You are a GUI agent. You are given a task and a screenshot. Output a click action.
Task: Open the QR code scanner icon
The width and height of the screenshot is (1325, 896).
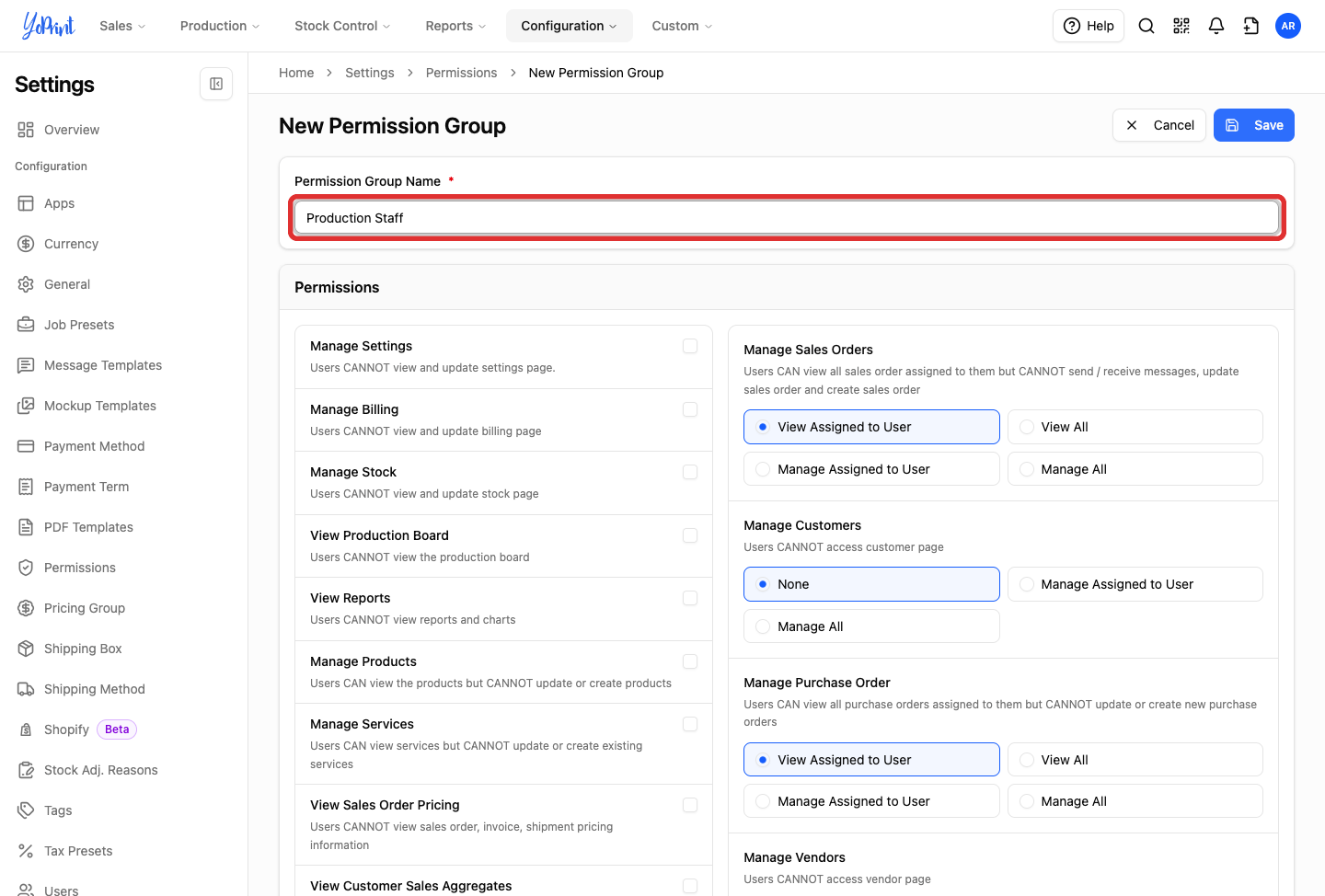point(1181,26)
